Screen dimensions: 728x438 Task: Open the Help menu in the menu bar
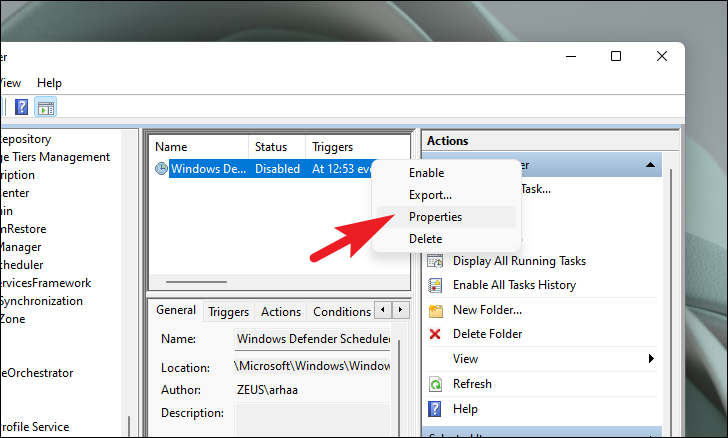pyautogui.click(x=49, y=83)
